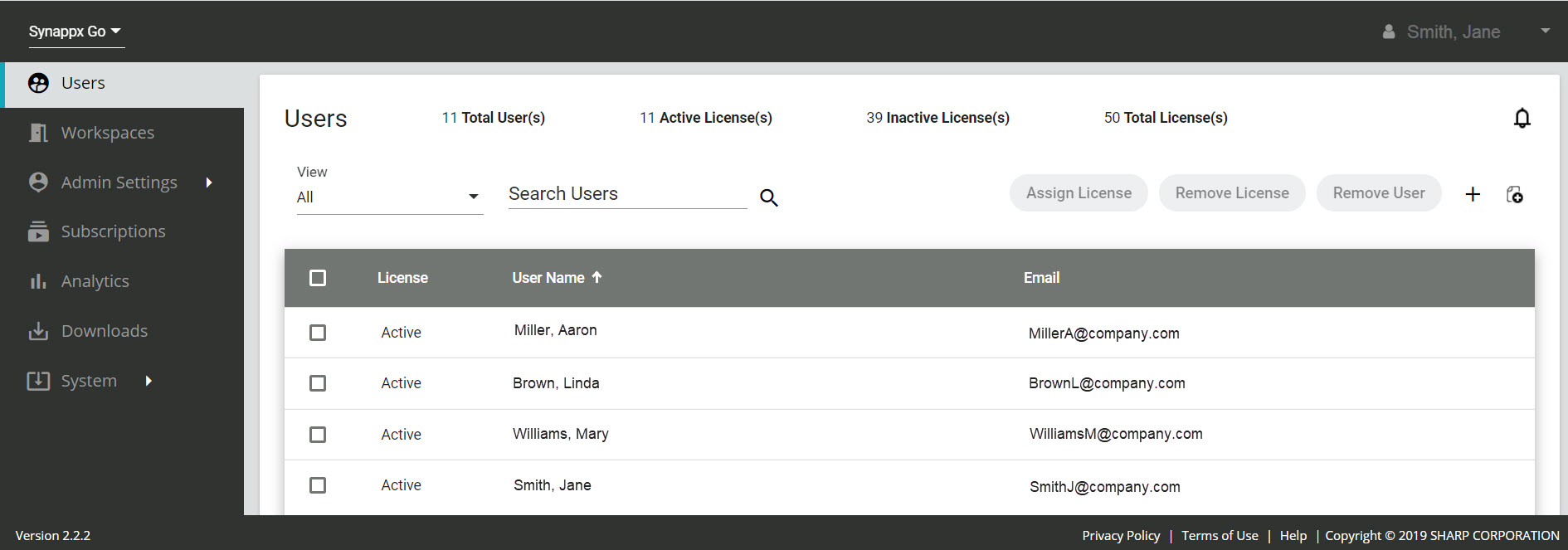The width and height of the screenshot is (1568, 550).
Task: Click the user avatar icon beside Smith, Jane
Action: [1389, 32]
